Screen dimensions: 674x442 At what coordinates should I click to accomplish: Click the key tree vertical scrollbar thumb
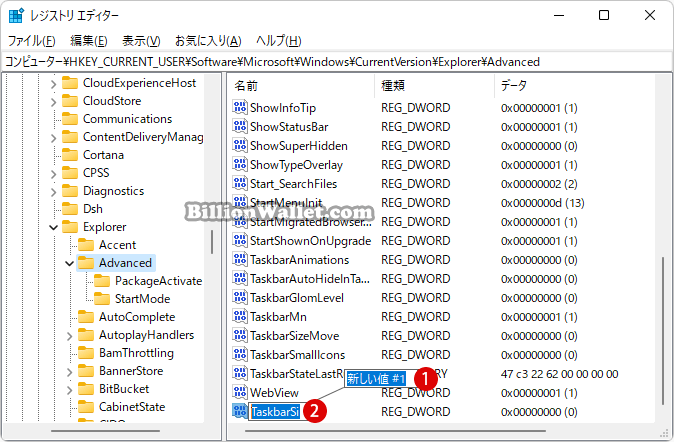(x=212, y=242)
